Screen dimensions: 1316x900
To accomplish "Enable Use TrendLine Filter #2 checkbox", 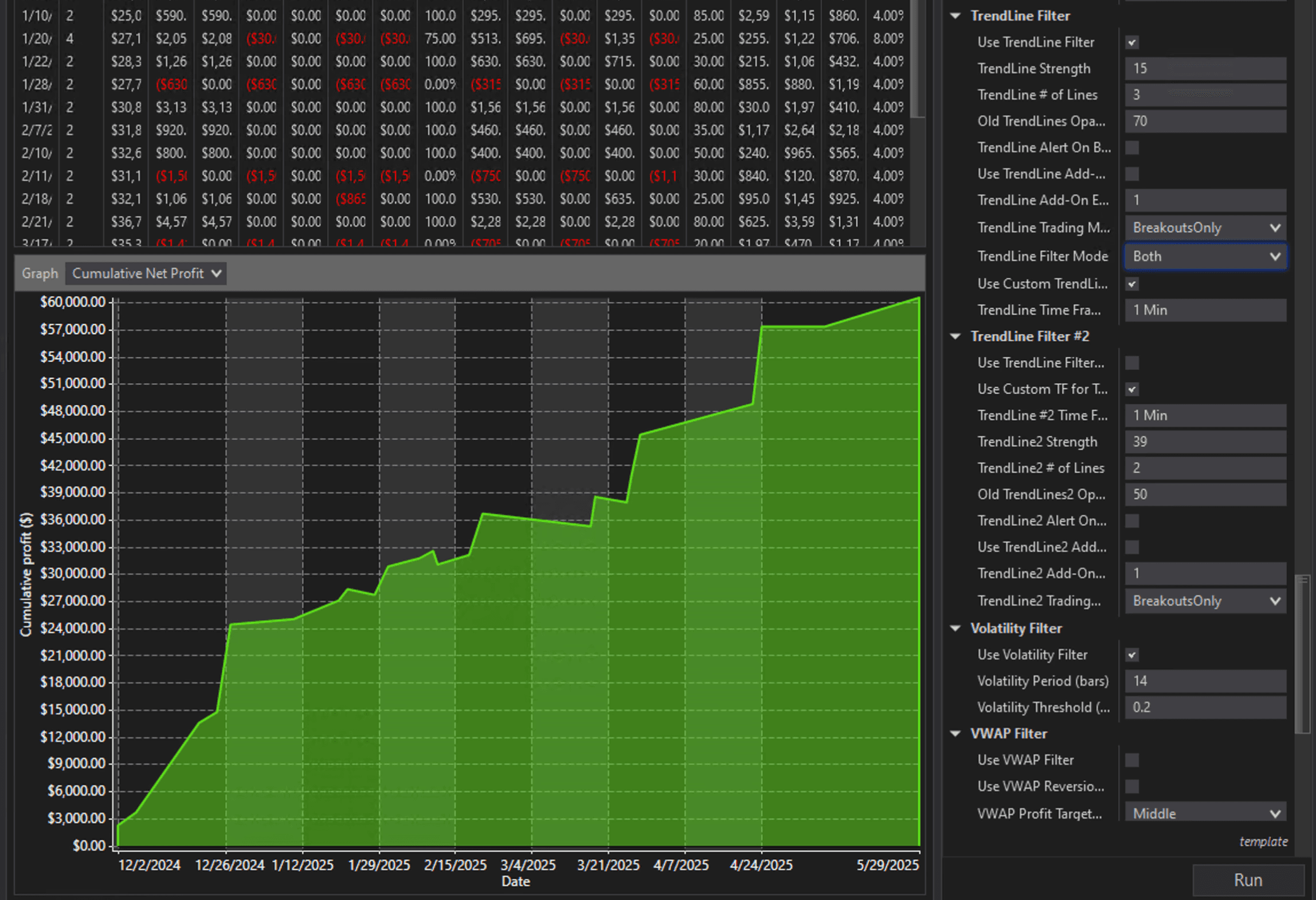I will [1132, 363].
